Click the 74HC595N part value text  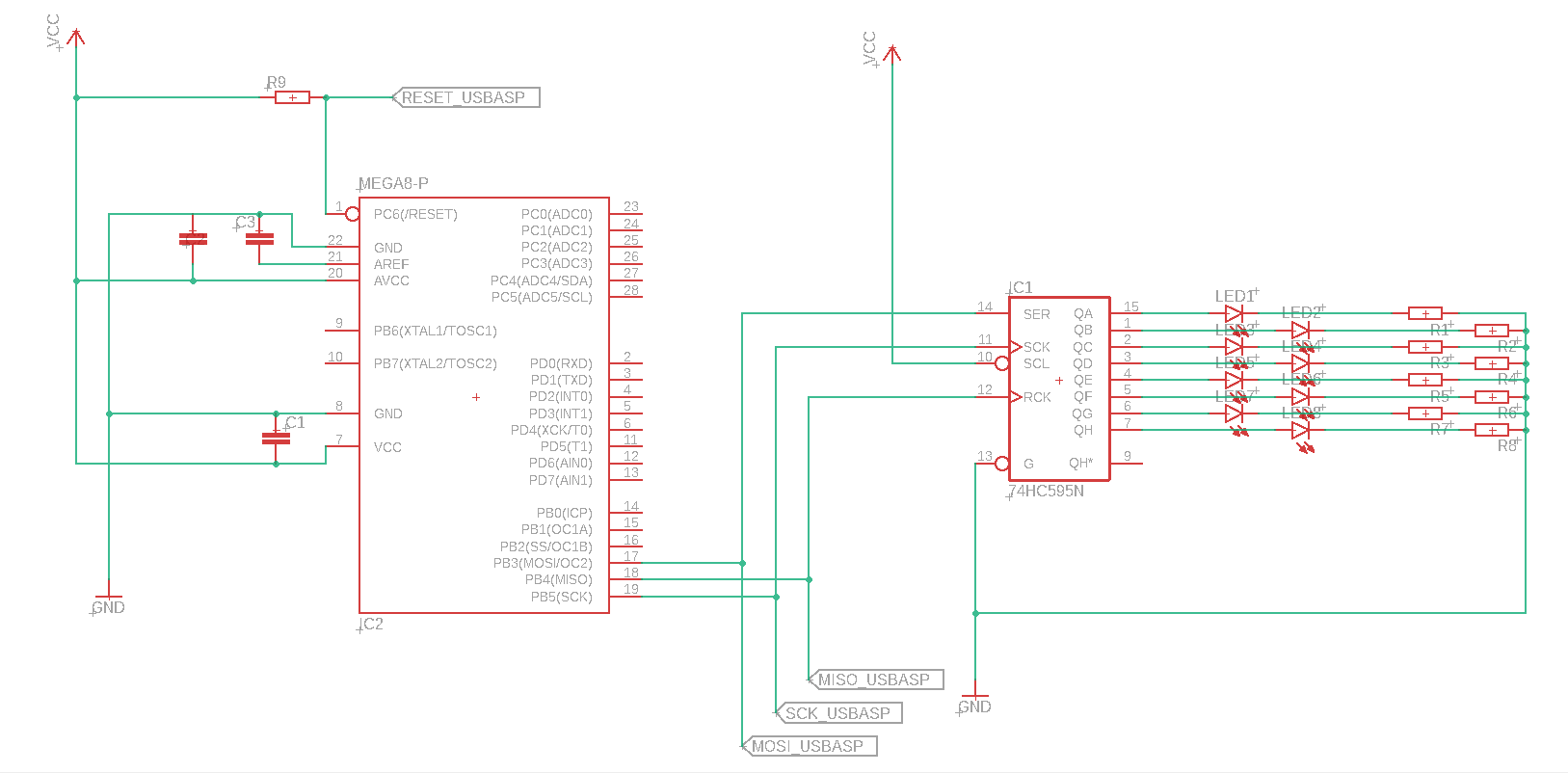tap(1047, 491)
